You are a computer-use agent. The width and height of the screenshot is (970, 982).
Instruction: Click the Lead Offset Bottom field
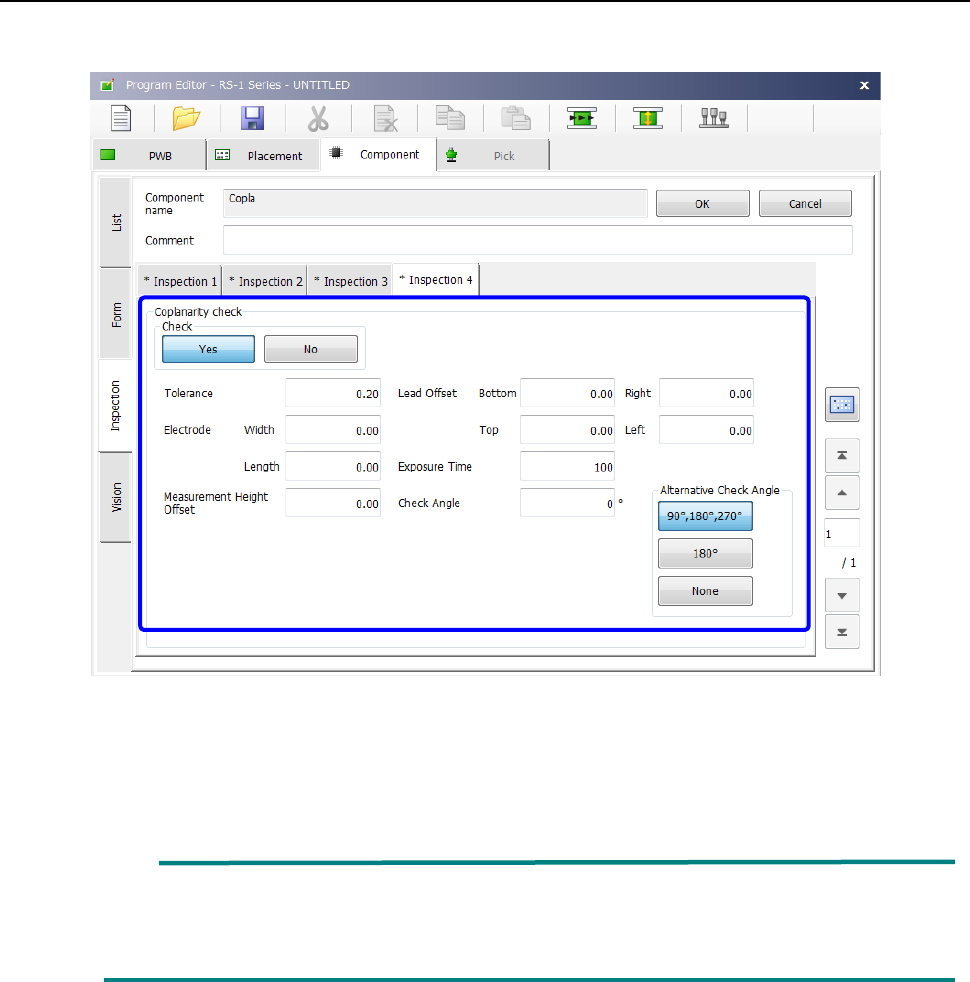pos(567,393)
